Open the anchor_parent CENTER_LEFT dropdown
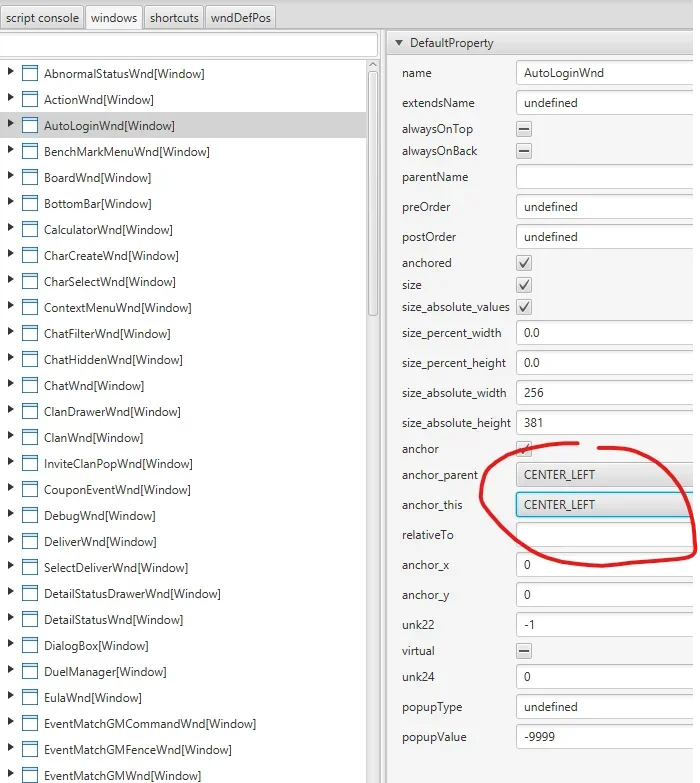700x783 pixels. coord(604,474)
